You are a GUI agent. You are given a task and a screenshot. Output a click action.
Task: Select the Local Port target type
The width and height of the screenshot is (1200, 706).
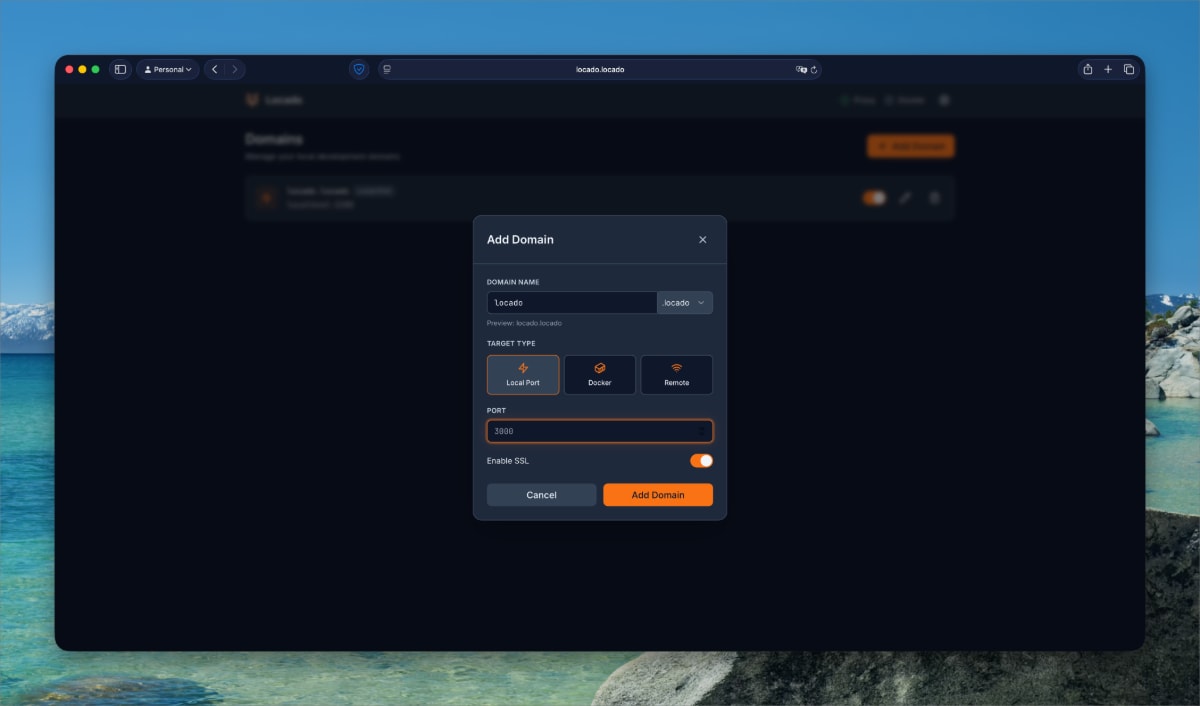click(x=522, y=374)
